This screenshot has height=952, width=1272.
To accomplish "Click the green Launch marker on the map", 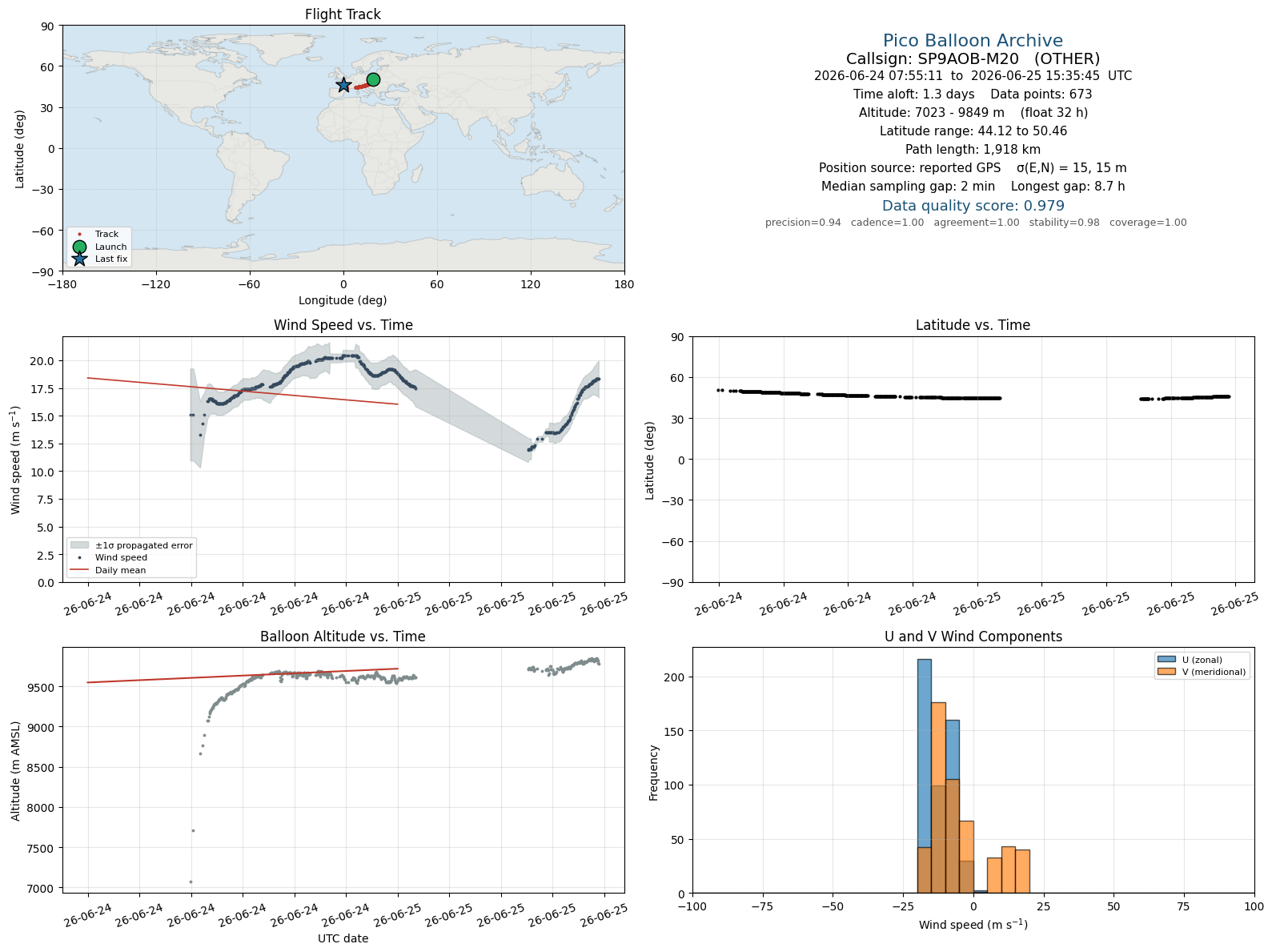I will [x=373, y=79].
